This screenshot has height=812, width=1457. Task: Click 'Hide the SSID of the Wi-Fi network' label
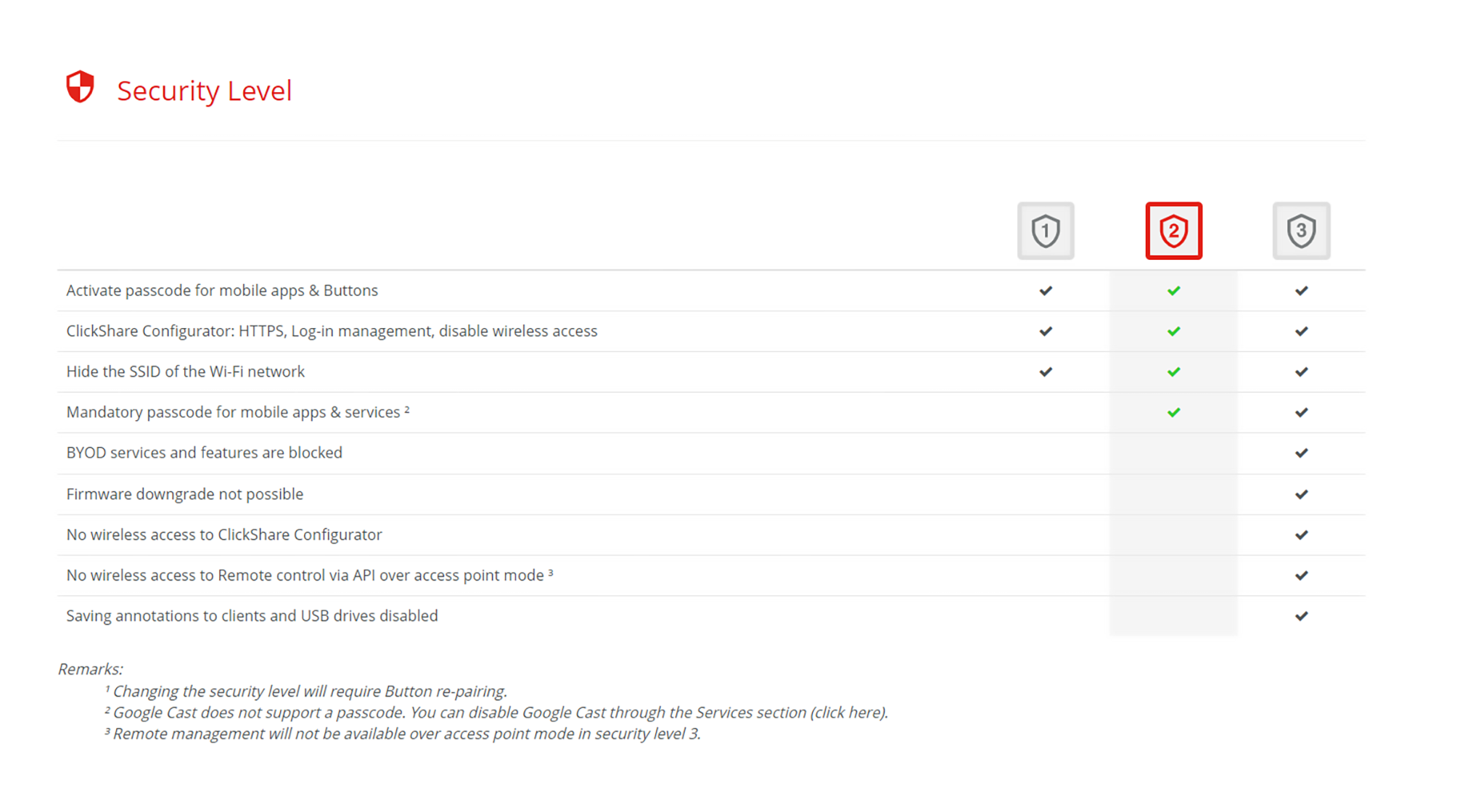[185, 372]
